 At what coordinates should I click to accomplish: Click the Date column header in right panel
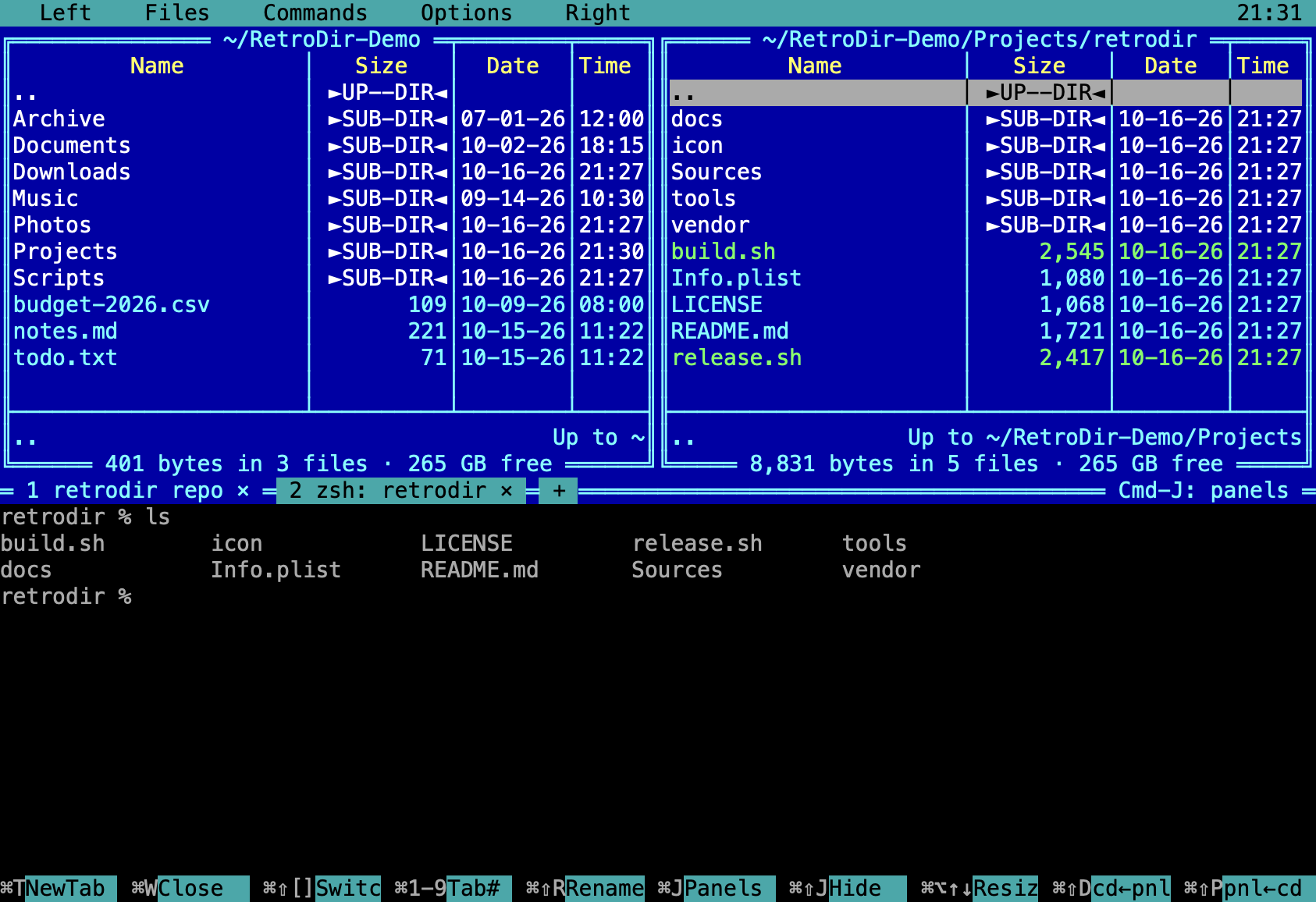pyautogui.click(x=1170, y=66)
